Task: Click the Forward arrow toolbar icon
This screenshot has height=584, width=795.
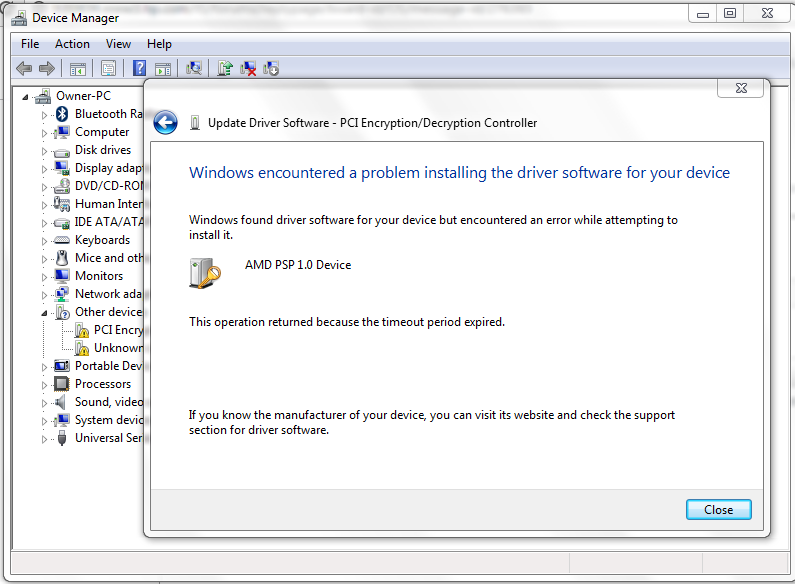Action: pyautogui.click(x=47, y=68)
